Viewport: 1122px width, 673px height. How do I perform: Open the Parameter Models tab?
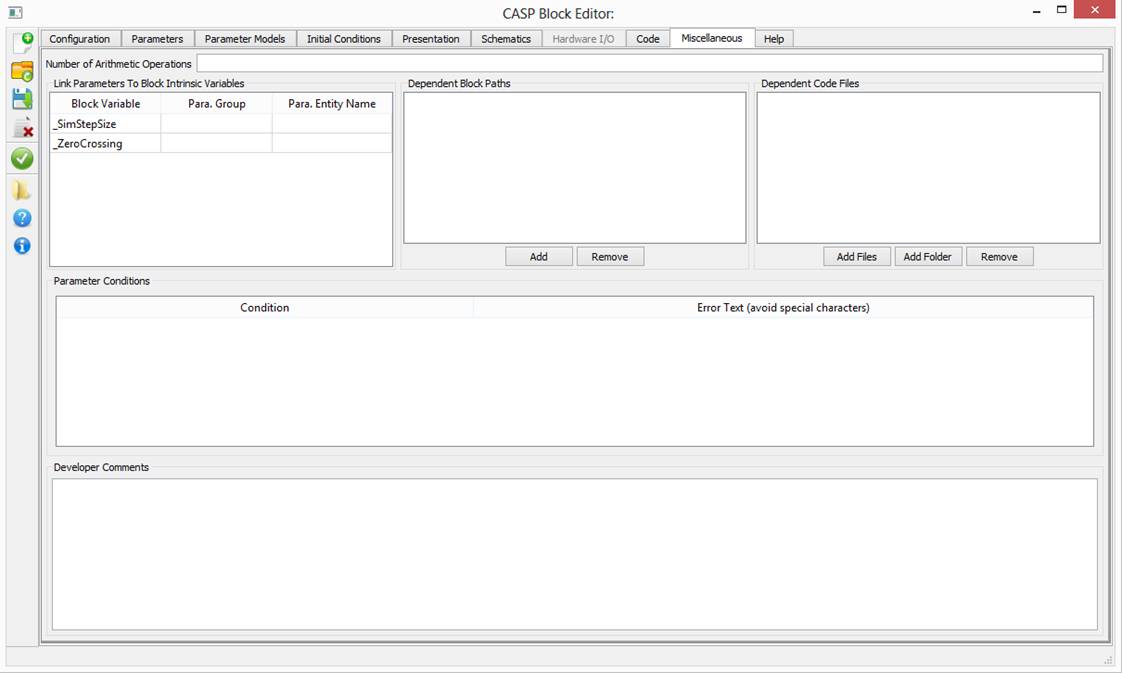pyautogui.click(x=245, y=39)
